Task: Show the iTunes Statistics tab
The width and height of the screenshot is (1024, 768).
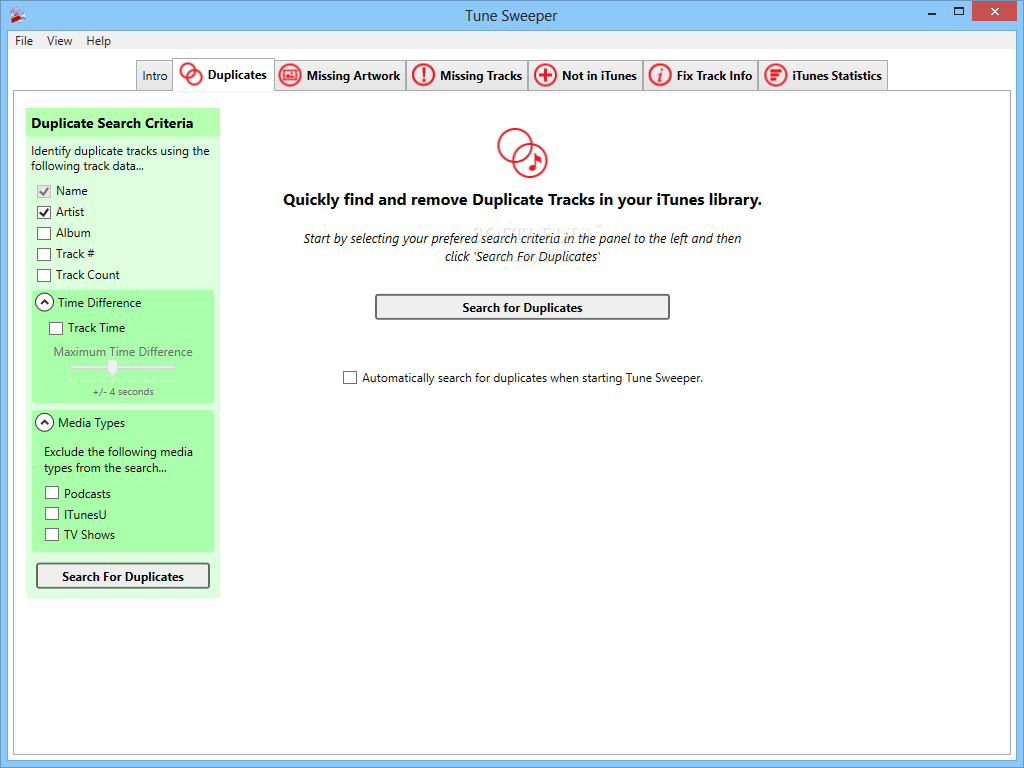Action: click(823, 76)
